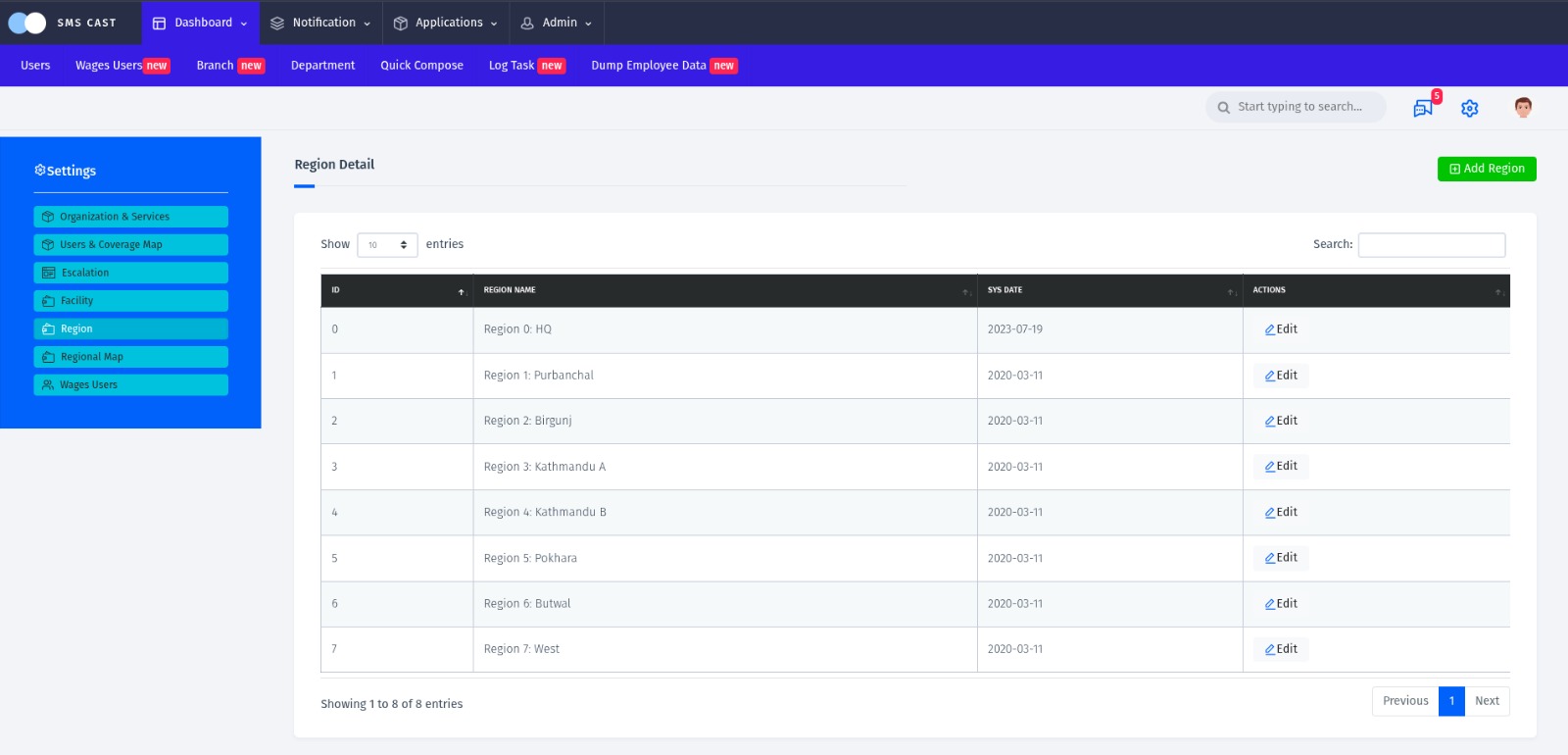The image size is (1568, 755).
Task: Expand the Applications dropdown menu
Action: [446, 23]
